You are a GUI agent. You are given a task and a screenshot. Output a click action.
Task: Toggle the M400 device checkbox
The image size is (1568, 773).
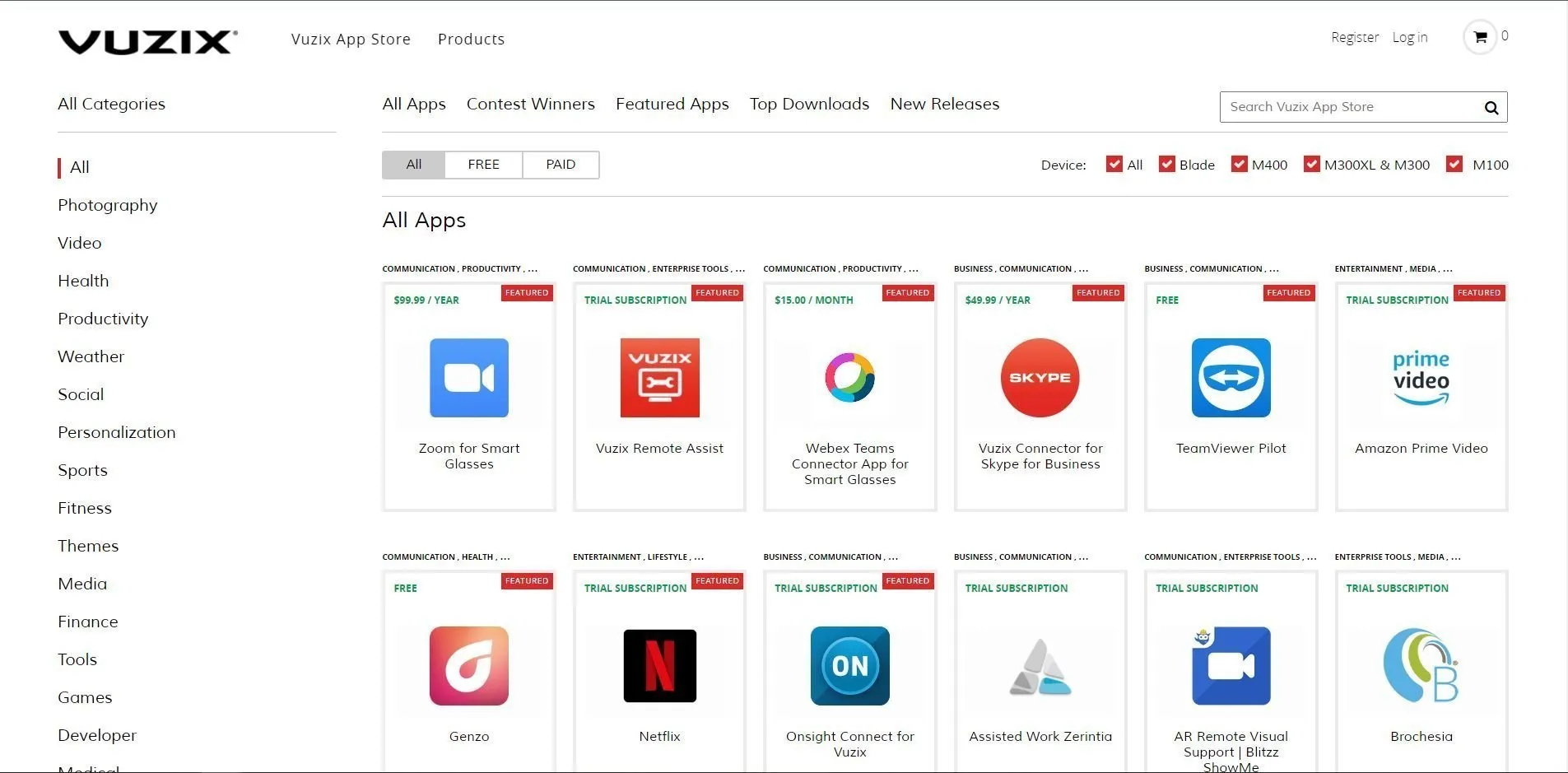pyautogui.click(x=1240, y=164)
